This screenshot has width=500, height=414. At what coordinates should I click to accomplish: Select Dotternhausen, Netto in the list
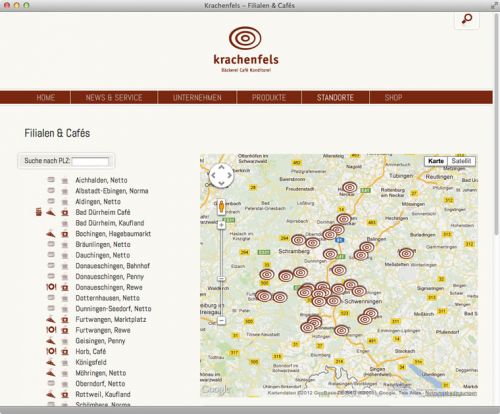[x=107, y=298]
